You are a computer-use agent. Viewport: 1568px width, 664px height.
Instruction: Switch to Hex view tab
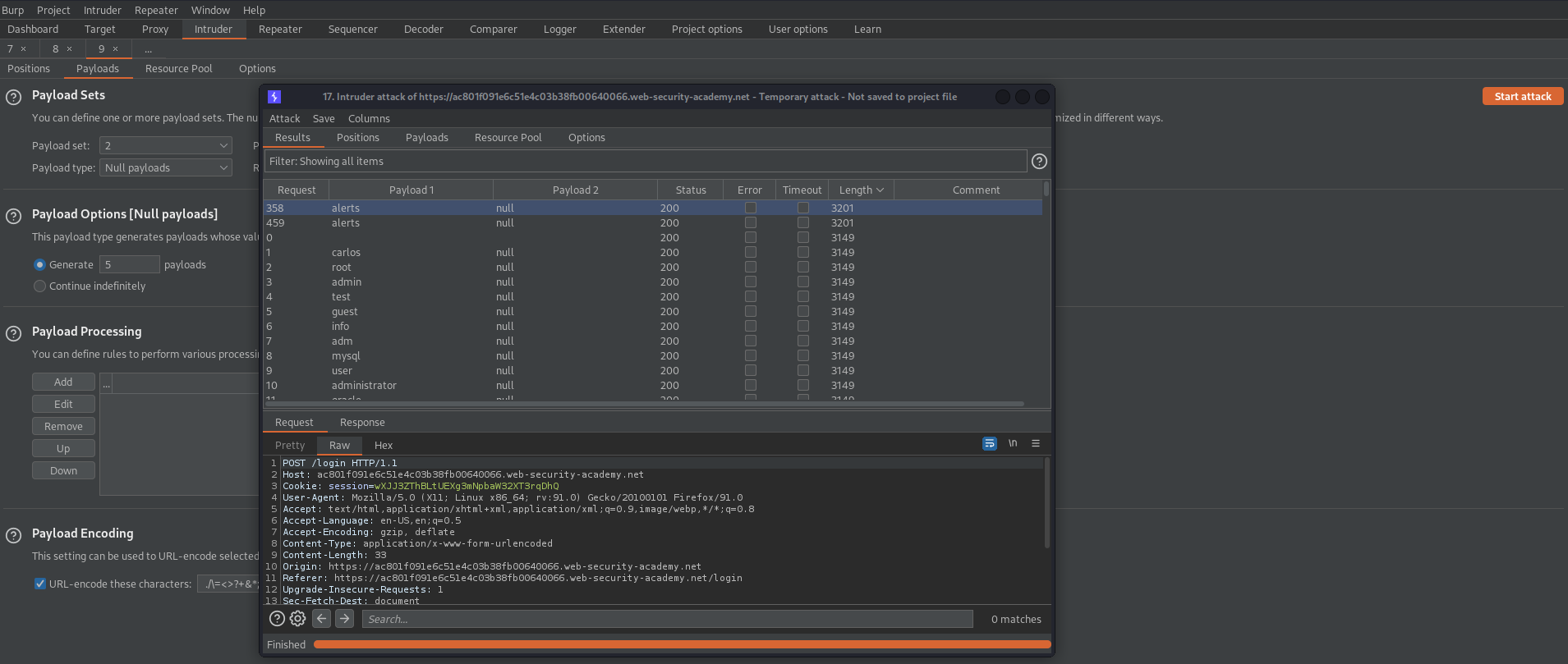(384, 445)
